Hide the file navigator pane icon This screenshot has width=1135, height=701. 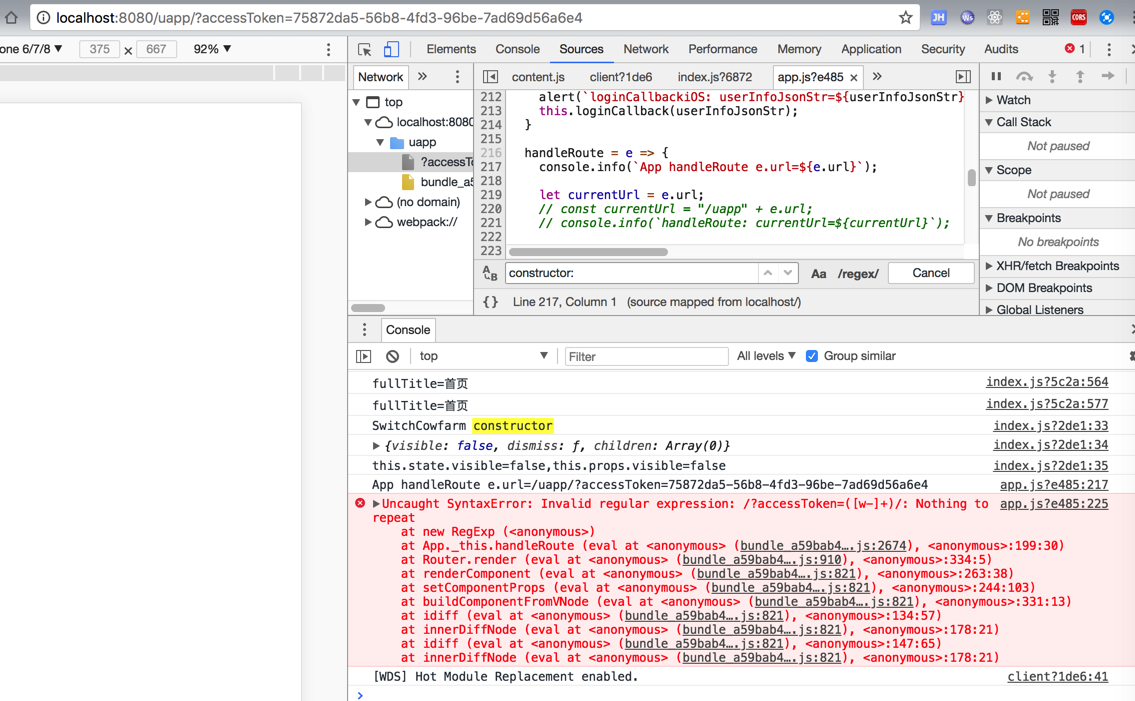coord(490,77)
